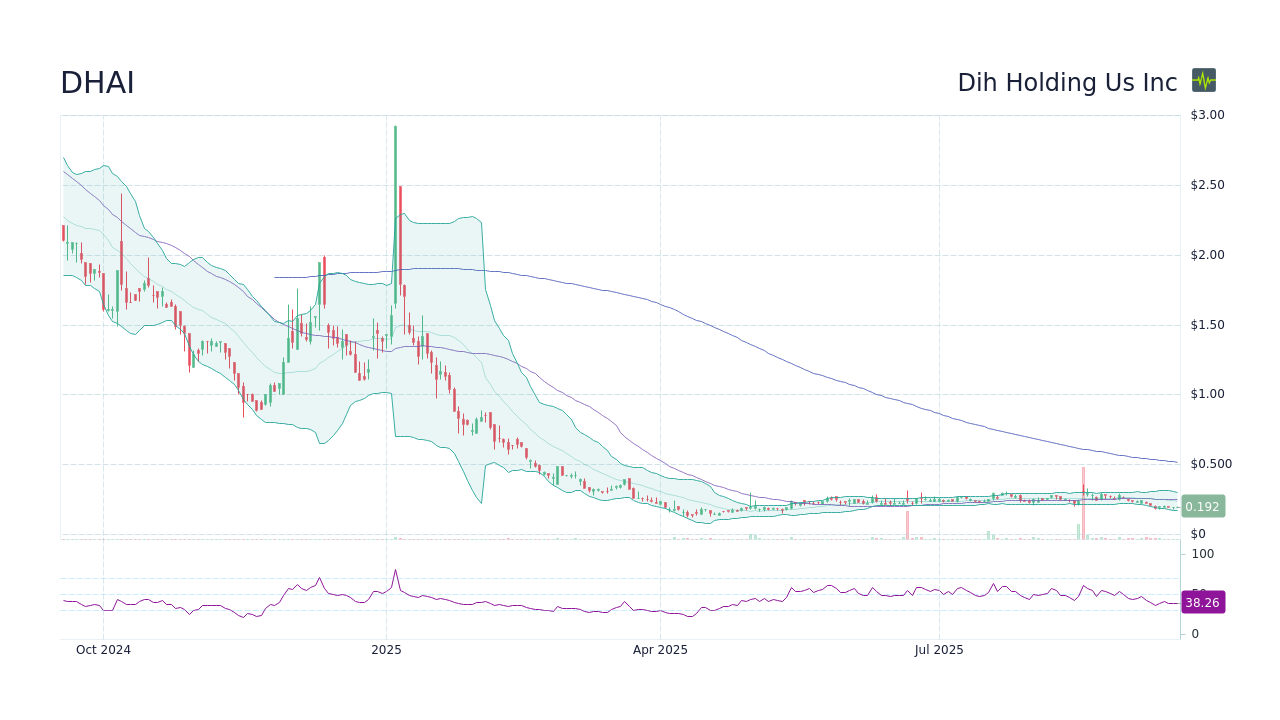Viewport: 1280px width, 720px height.
Task: Click the green pulse icon beside company name
Action: tap(1204, 80)
